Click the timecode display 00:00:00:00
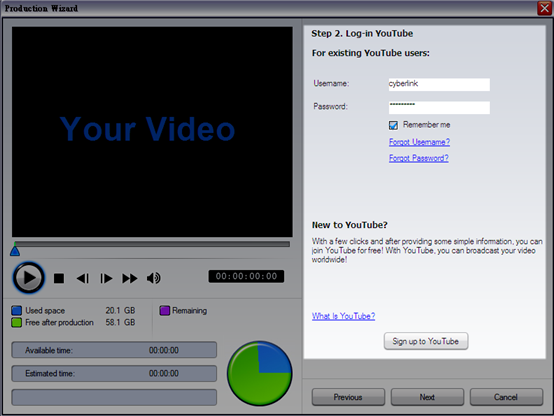 click(x=246, y=276)
